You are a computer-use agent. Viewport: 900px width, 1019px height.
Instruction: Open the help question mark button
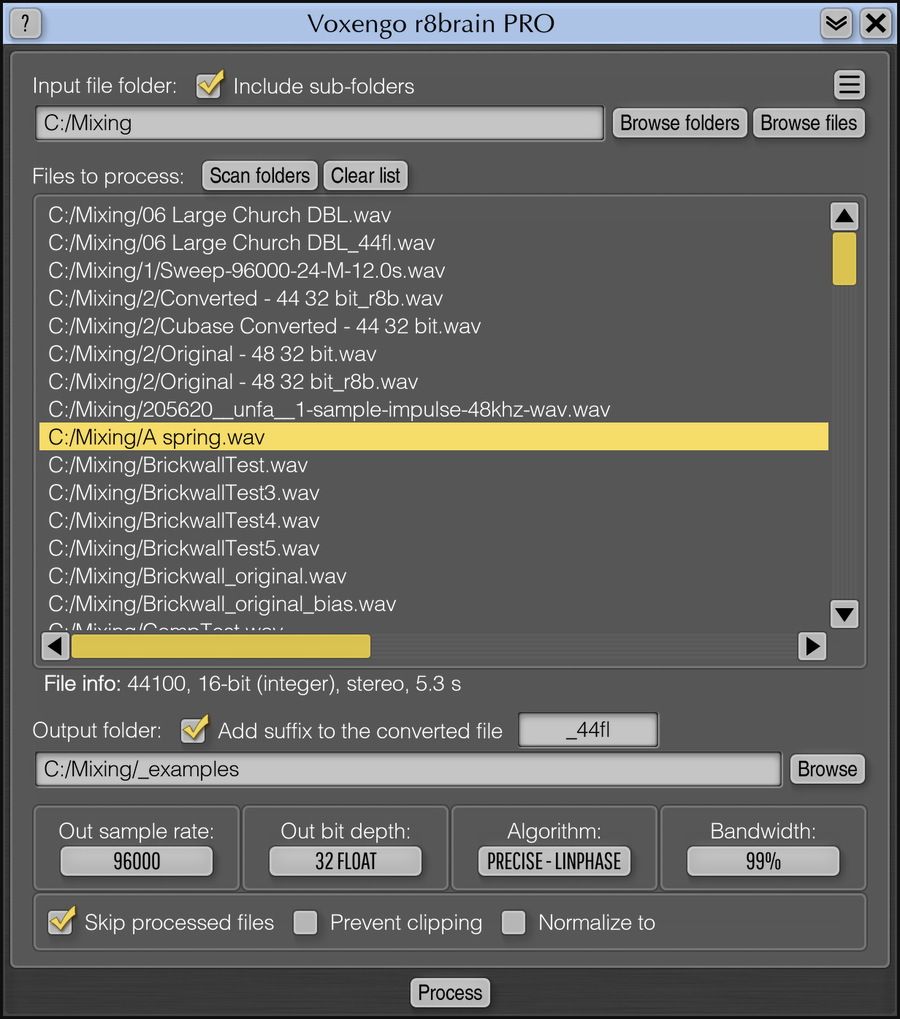click(25, 23)
